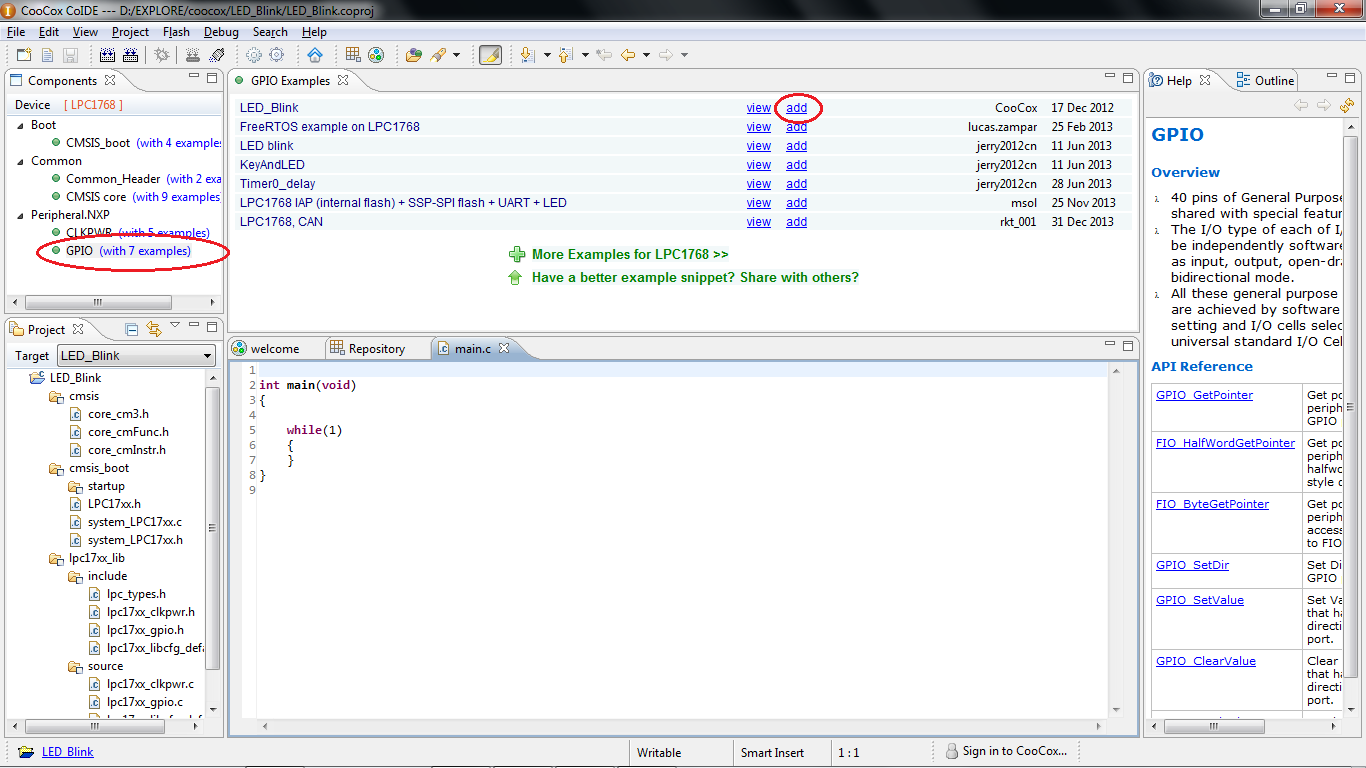This screenshot has height=768, width=1366.
Task: Open the Repository grid icon in toolbar
Action: tap(353, 55)
